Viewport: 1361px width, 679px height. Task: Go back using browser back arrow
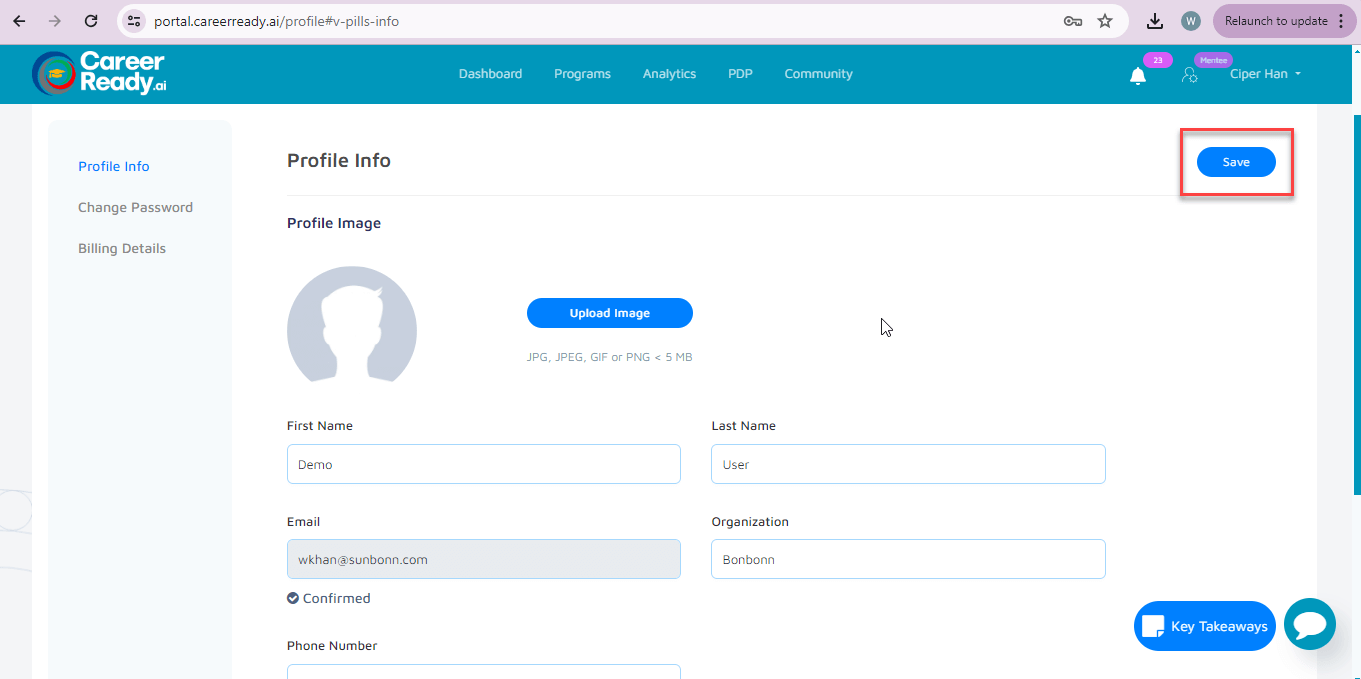[x=19, y=21]
